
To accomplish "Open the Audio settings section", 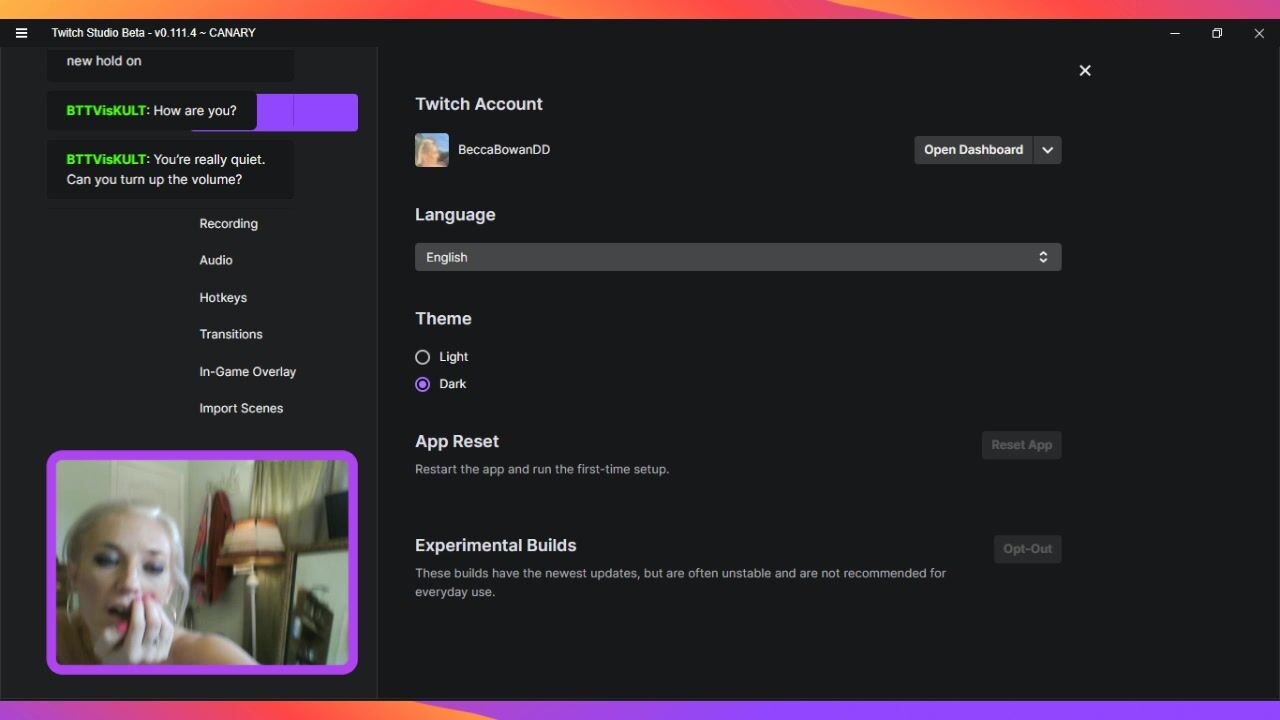I will [216, 260].
